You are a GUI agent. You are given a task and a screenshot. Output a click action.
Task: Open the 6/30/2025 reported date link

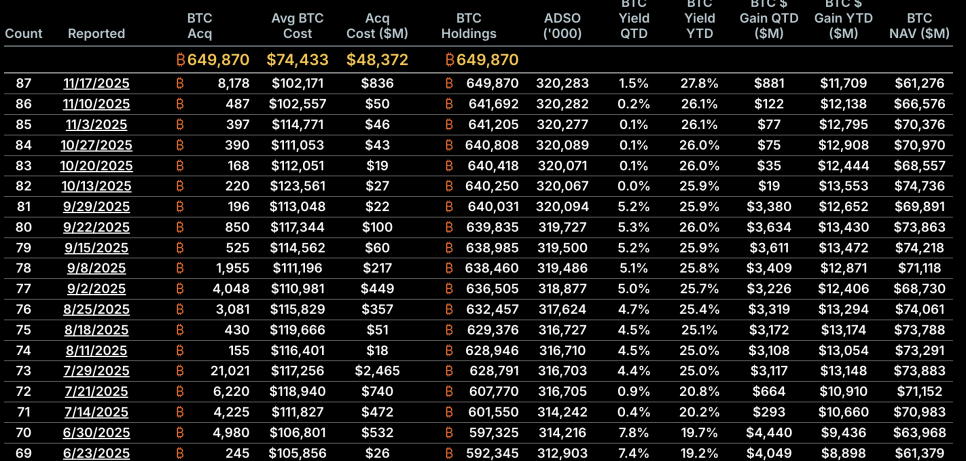tap(97, 433)
